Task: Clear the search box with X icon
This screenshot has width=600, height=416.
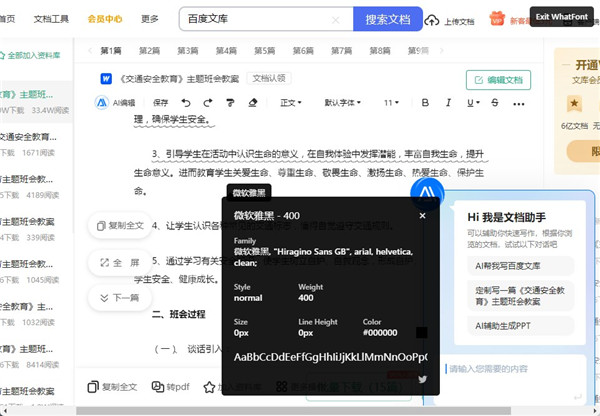Action: pyautogui.click(x=336, y=20)
